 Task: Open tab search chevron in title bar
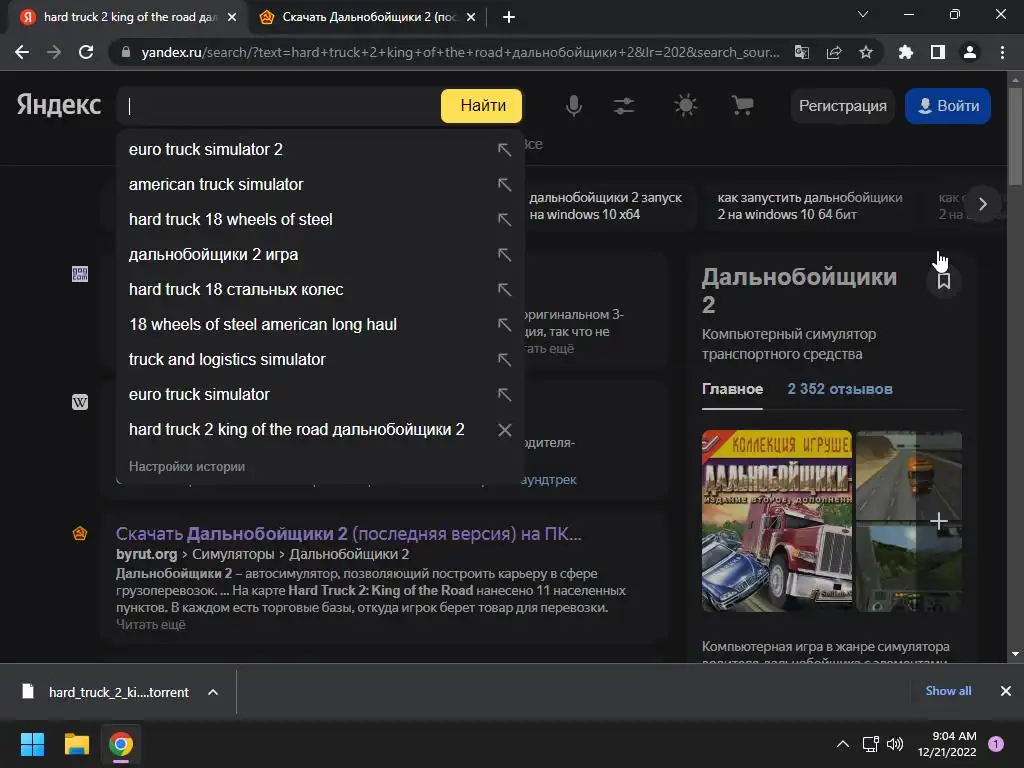[x=863, y=14]
